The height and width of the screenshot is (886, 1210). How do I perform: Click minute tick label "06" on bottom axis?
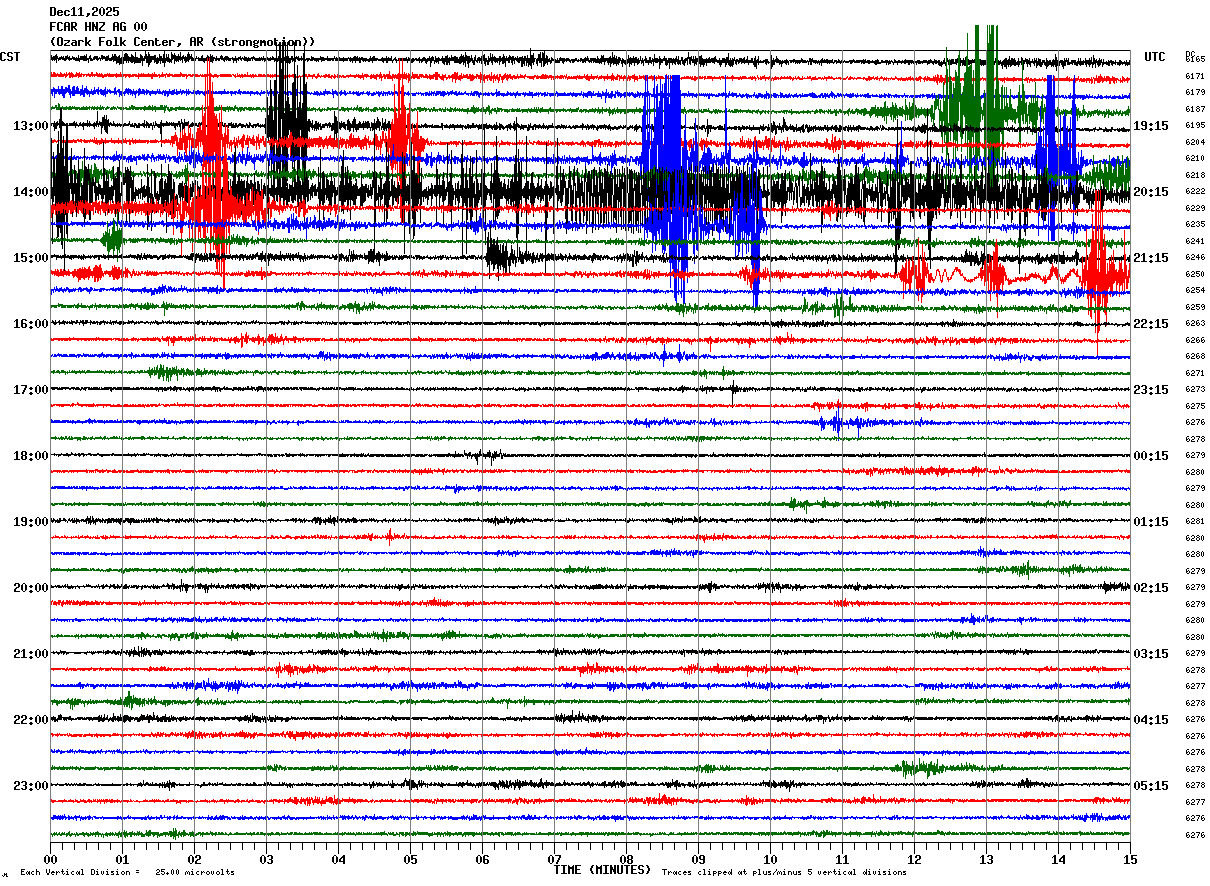(x=482, y=859)
